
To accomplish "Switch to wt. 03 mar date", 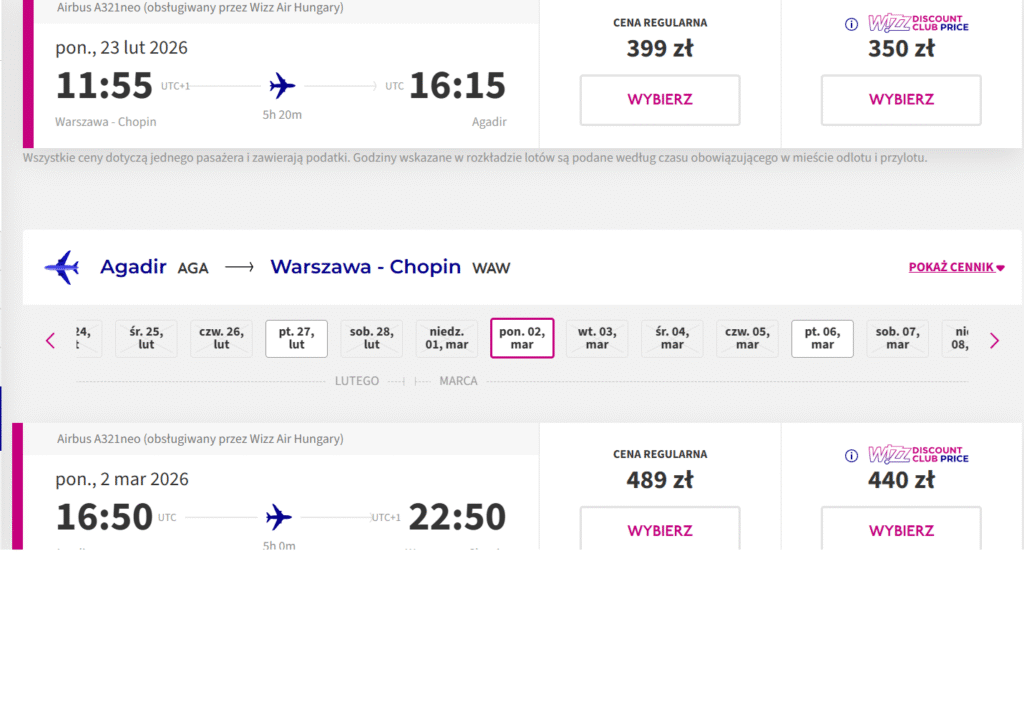I will (597, 338).
